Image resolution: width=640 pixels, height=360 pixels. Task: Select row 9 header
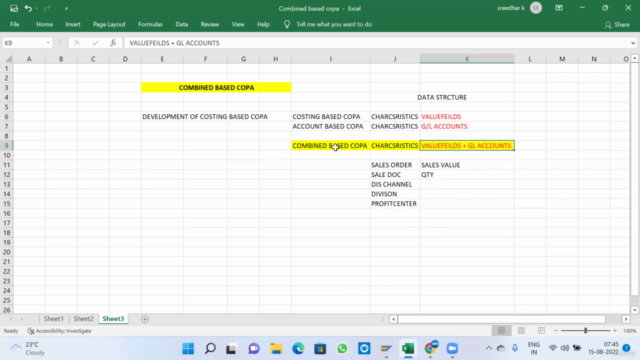tap(6, 146)
